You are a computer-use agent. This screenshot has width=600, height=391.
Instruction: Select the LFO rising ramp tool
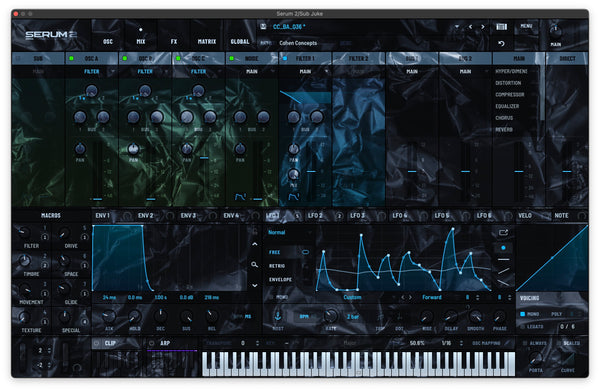[503, 271]
